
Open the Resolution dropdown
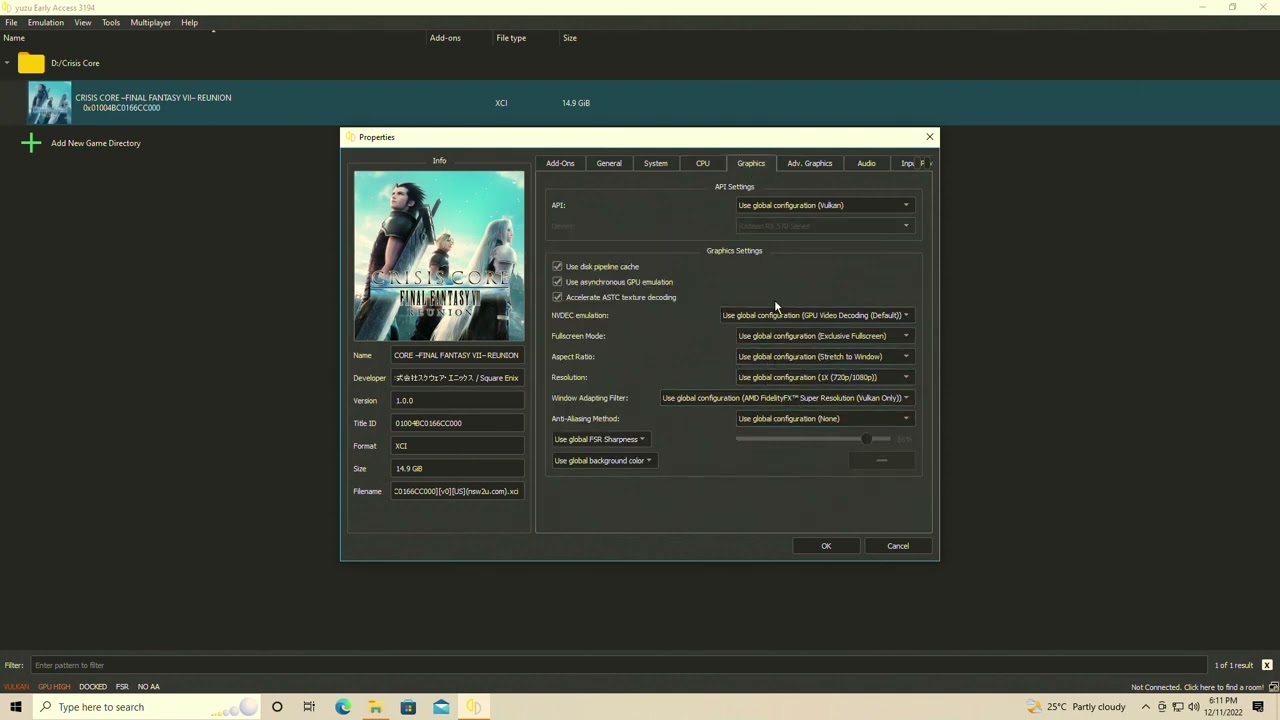[x=824, y=377]
